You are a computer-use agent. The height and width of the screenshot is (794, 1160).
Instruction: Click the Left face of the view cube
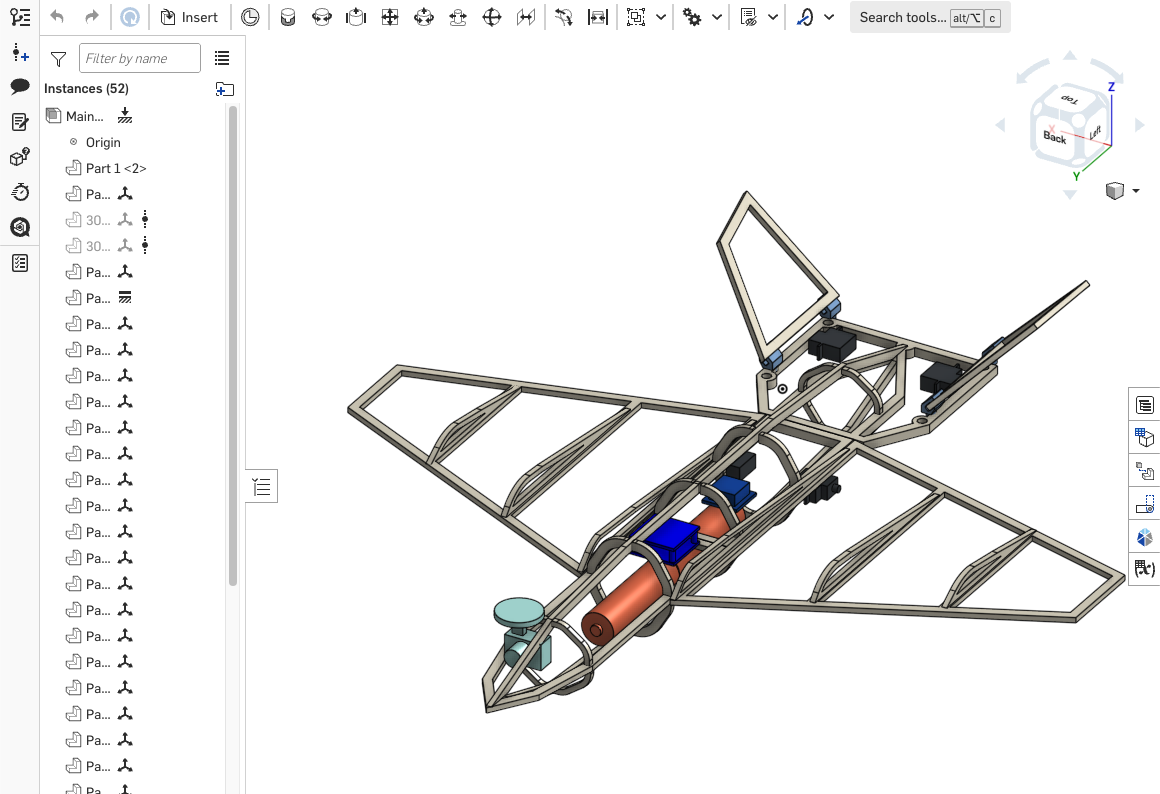(1096, 132)
